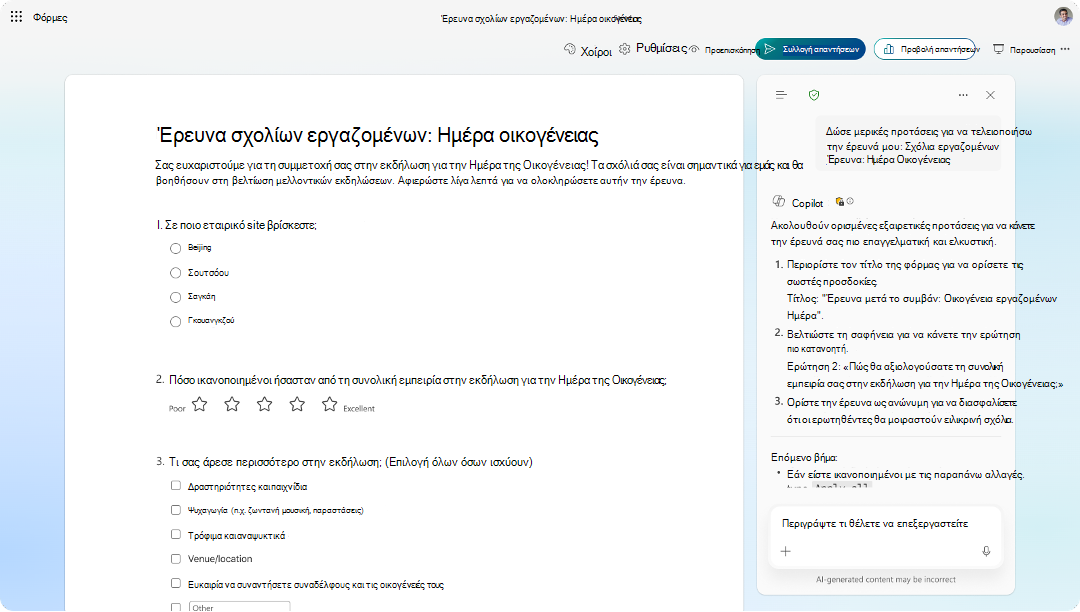Click the microphone icon in Copilot input
Screen dimensions: 1080x612
point(986,551)
